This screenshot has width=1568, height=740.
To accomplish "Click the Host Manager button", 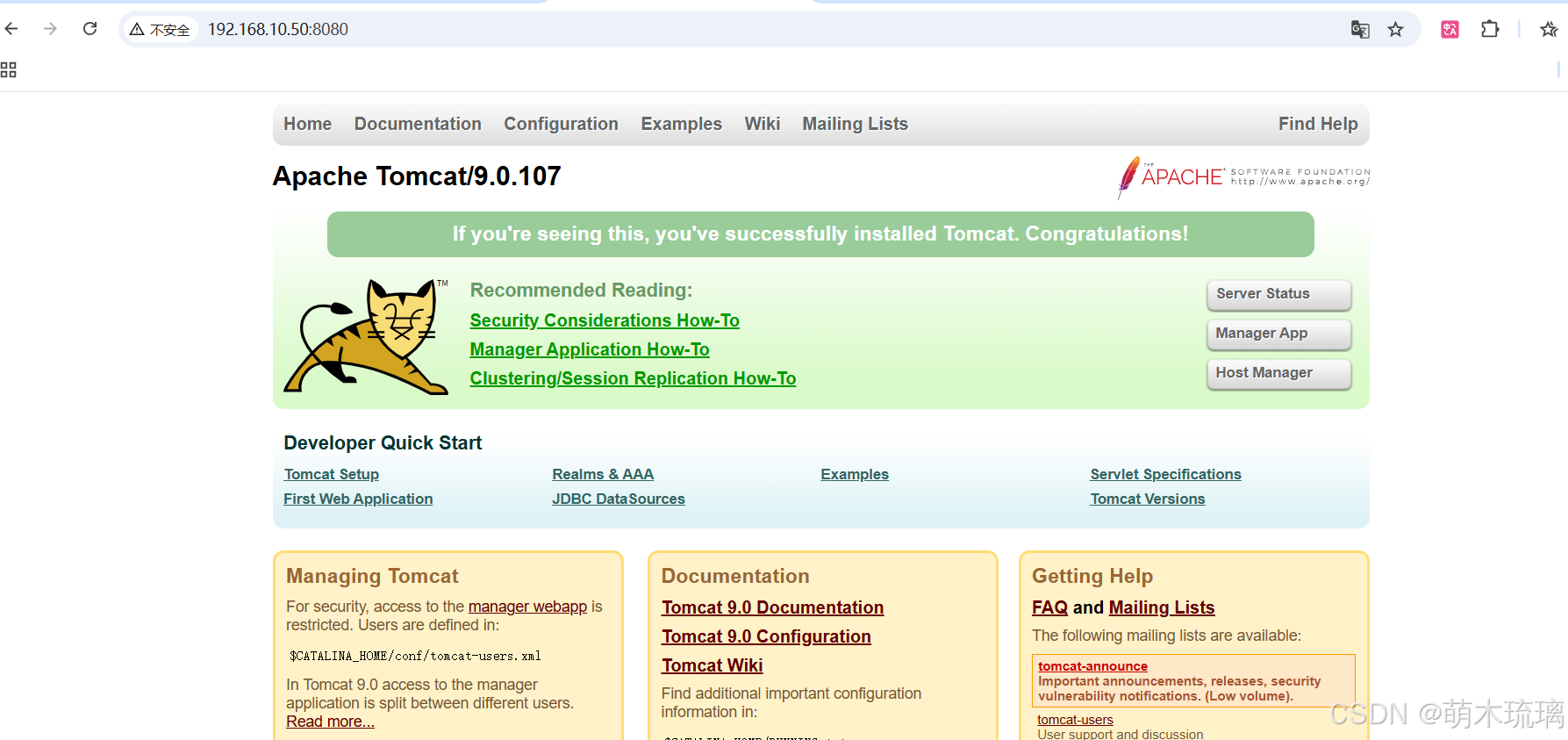I will 1278,373.
